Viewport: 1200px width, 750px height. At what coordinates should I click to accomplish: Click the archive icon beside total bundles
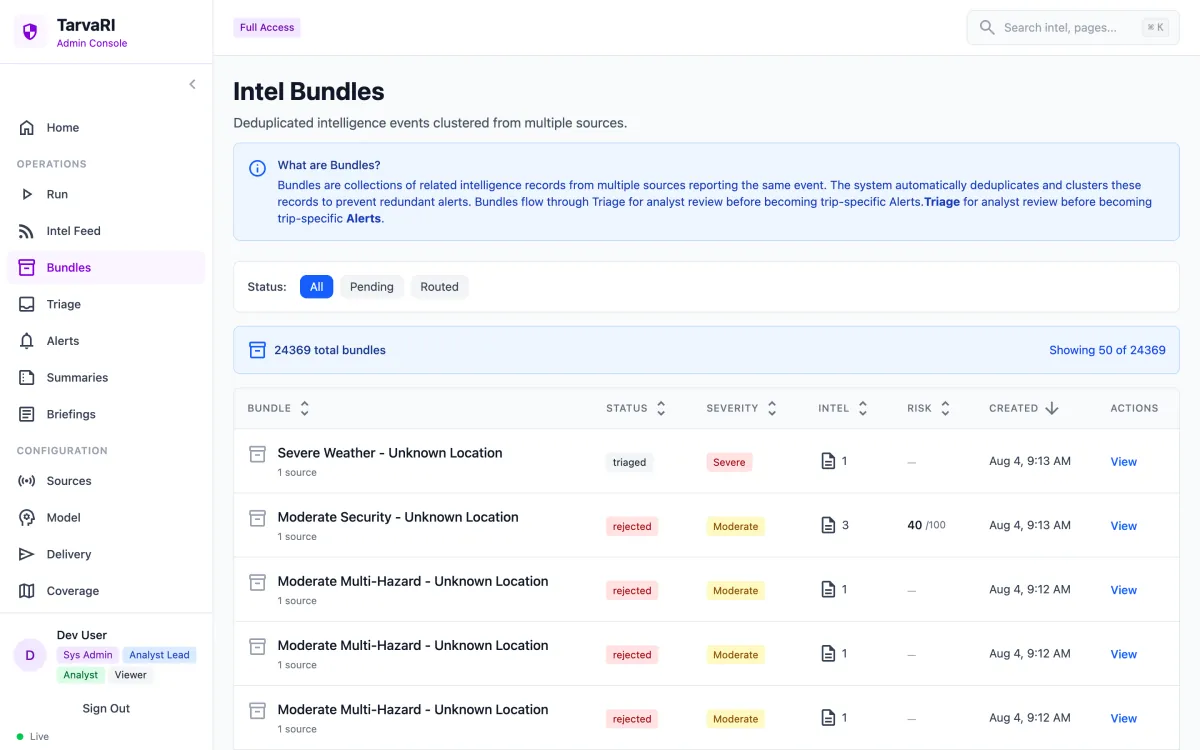[x=257, y=350]
